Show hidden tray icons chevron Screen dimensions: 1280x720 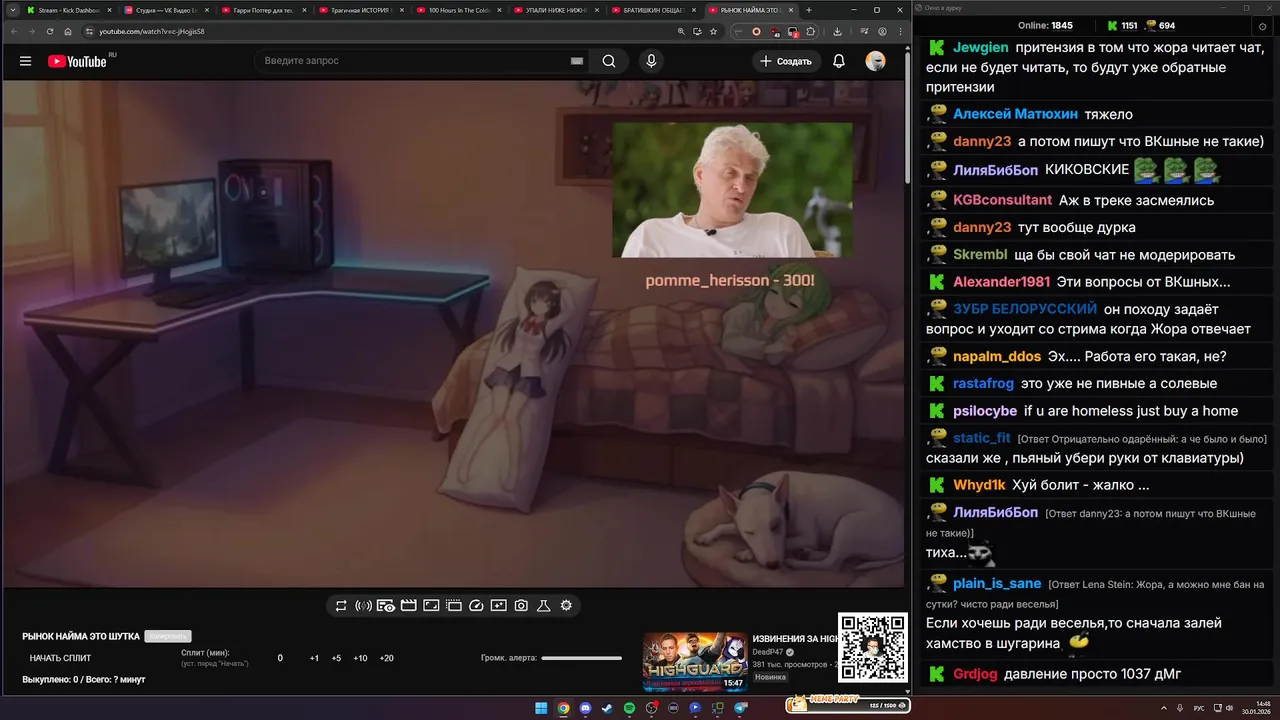pyautogui.click(x=1164, y=708)
